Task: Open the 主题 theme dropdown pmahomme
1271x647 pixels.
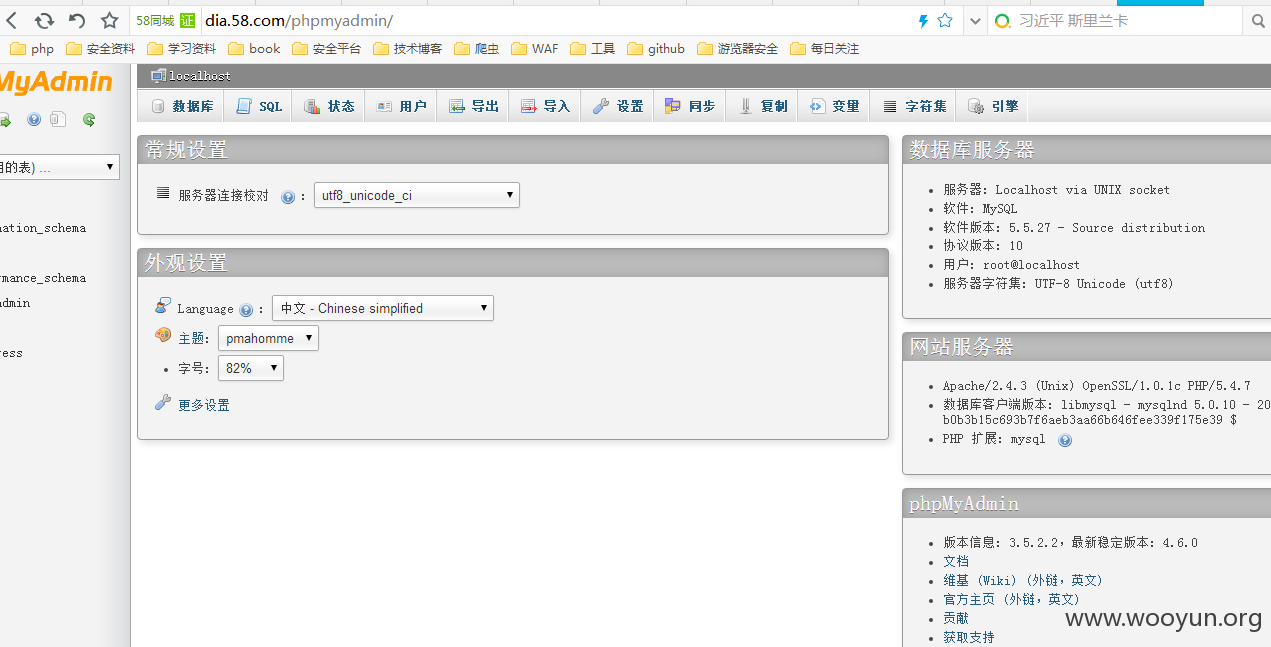Action: [x=268, y=338]
